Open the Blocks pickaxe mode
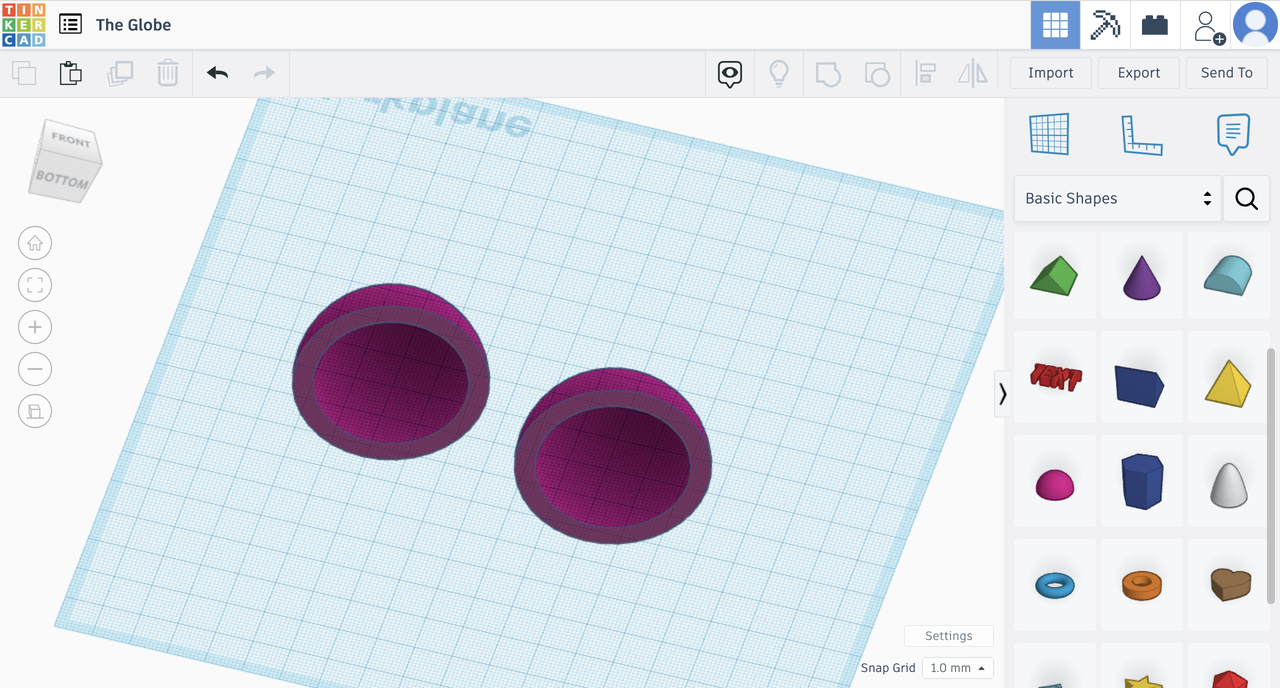This screenshot has height=688, width=1280. (1105, 24)
